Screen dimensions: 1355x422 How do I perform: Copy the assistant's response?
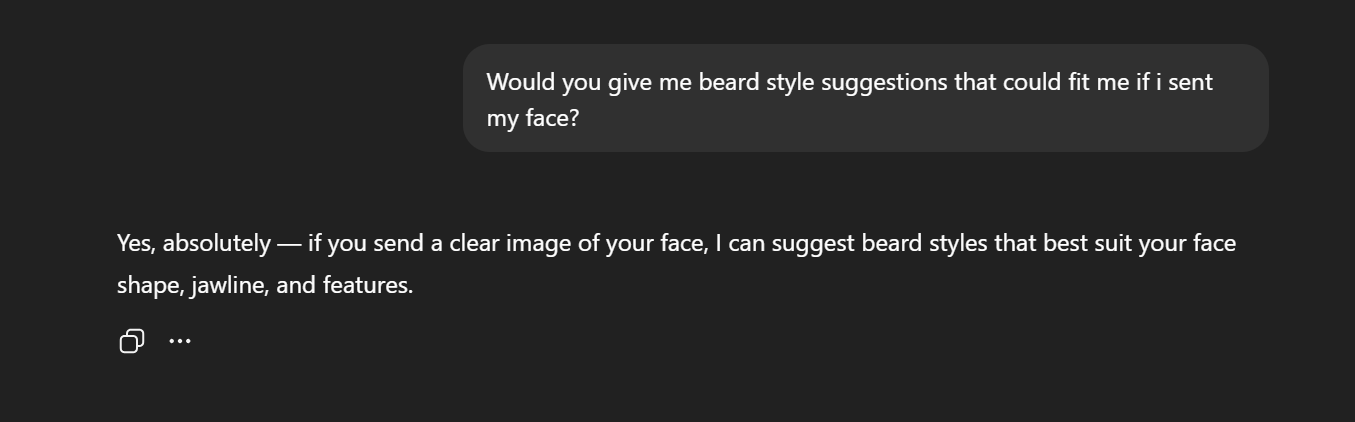131,341
